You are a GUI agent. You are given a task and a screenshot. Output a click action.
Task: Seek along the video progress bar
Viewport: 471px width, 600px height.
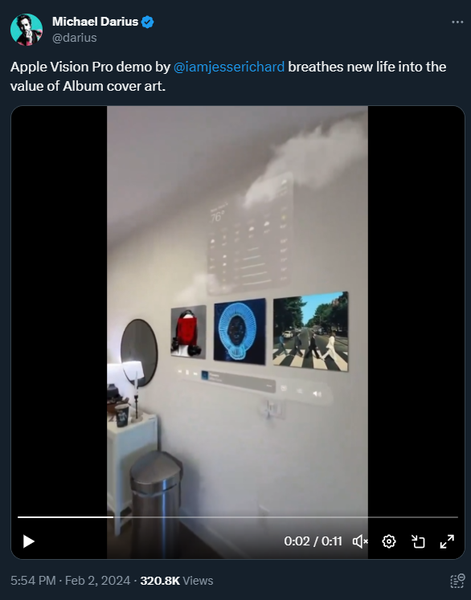click(x=238, y=517)
